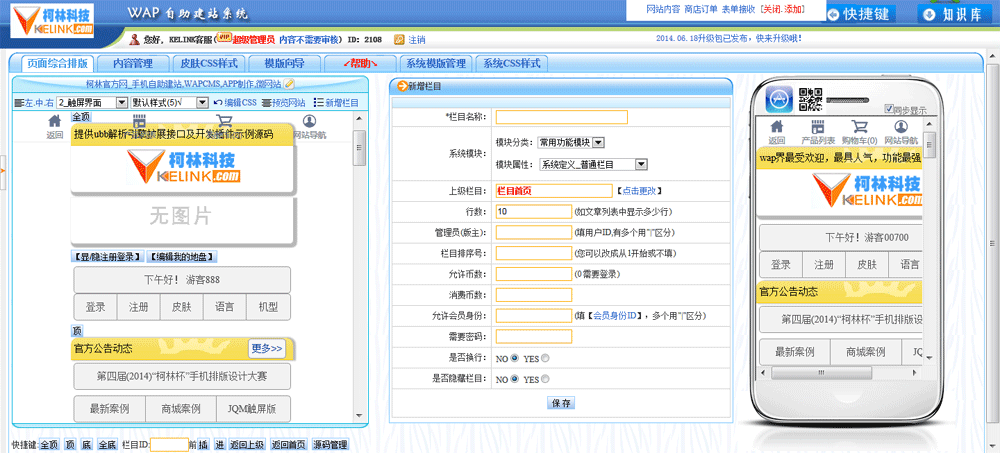Focus the 栏目ID input at bottom
The width and height of the screenshot is (1000, 453).
click(x=170, y=445)
